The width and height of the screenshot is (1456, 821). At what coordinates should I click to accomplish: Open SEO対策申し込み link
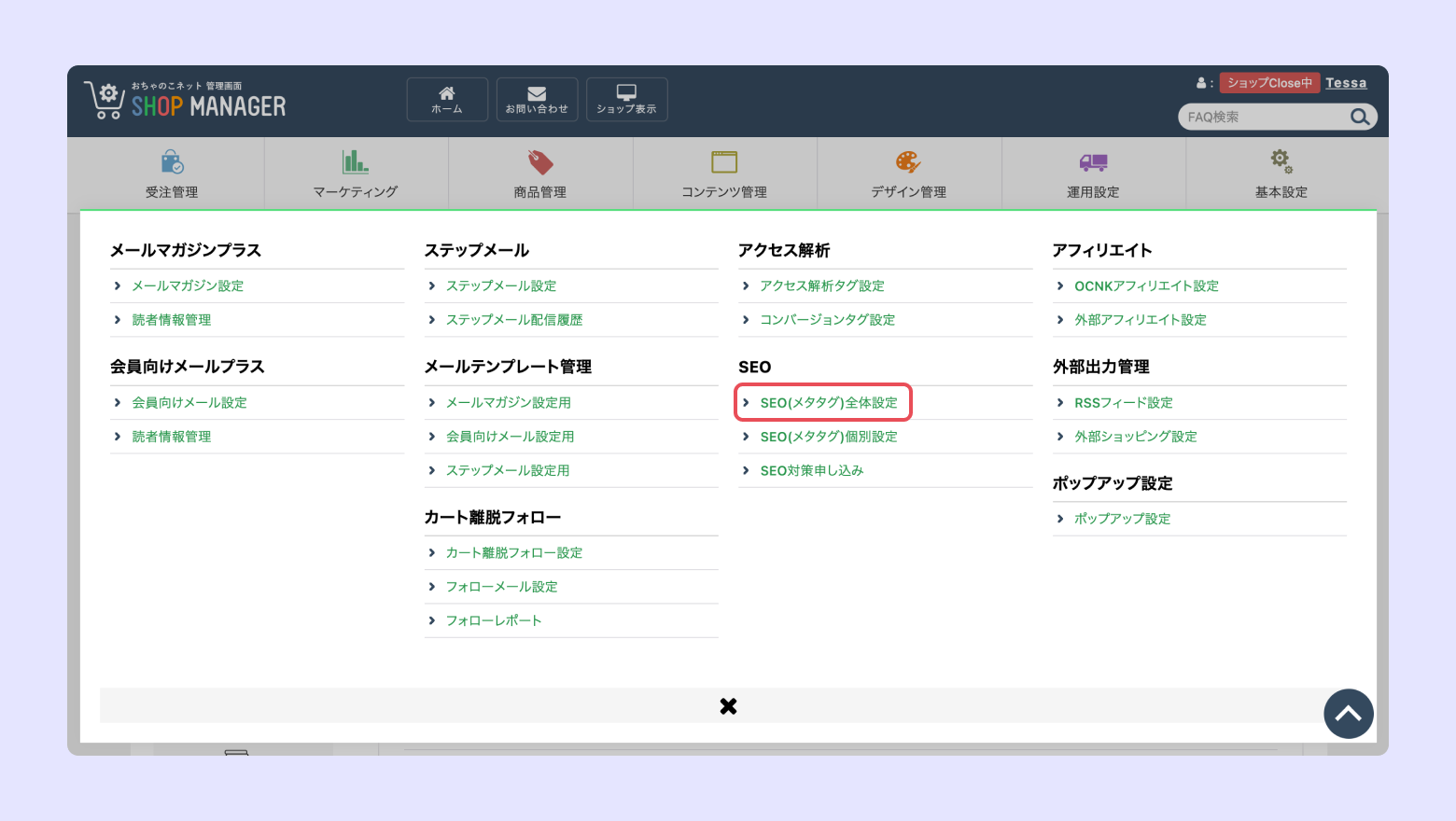click(812, 470)
